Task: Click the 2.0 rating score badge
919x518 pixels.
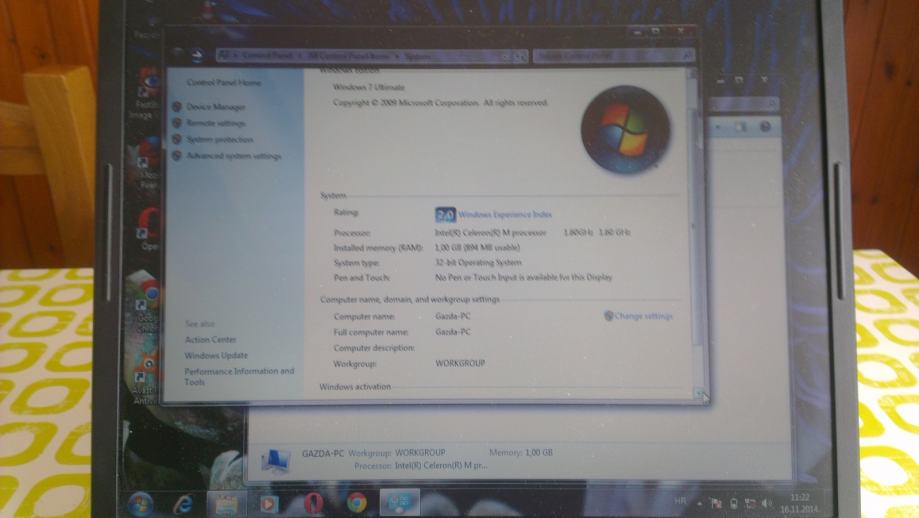Action: (445, 214)
